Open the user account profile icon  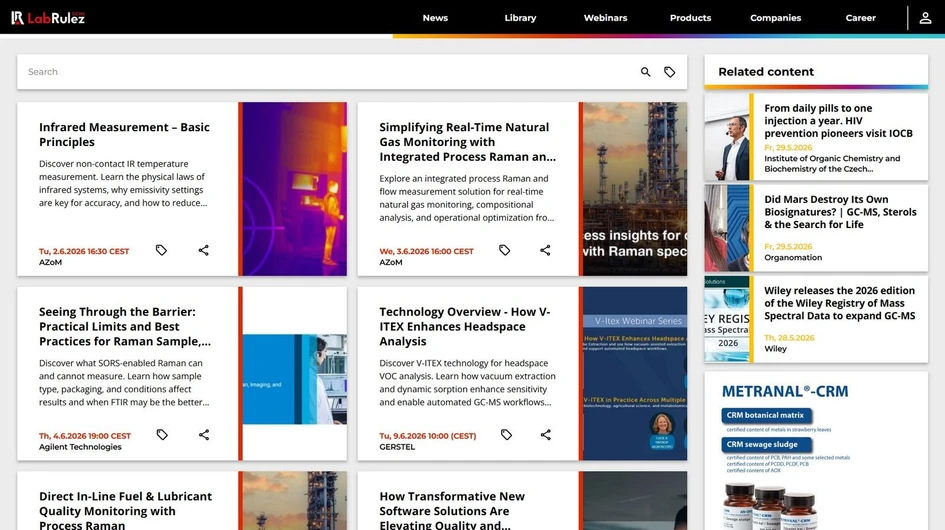click(925, 18)
